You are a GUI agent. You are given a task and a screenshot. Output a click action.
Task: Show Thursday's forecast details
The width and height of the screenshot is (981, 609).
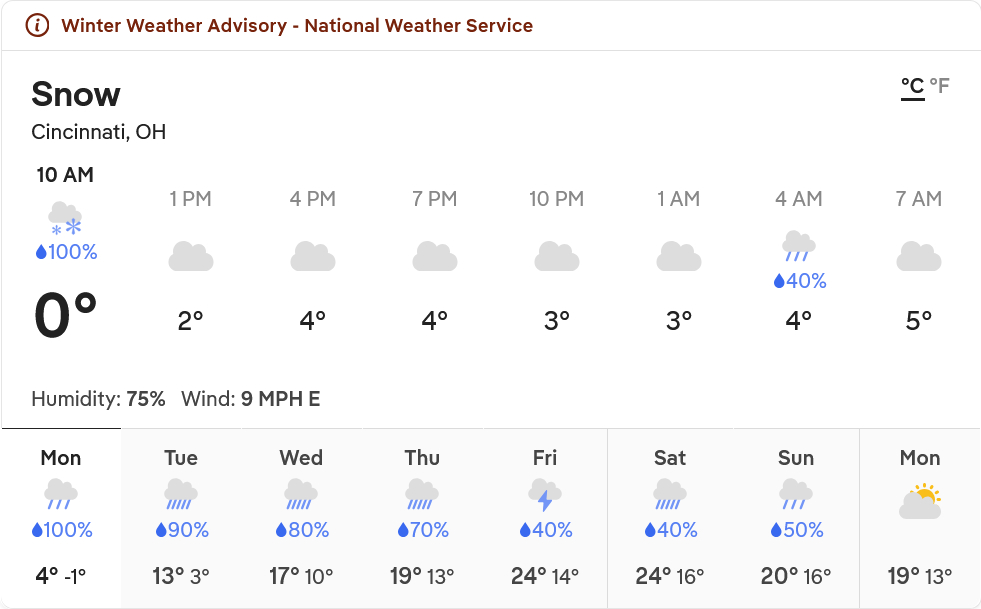tap(422, 518)
